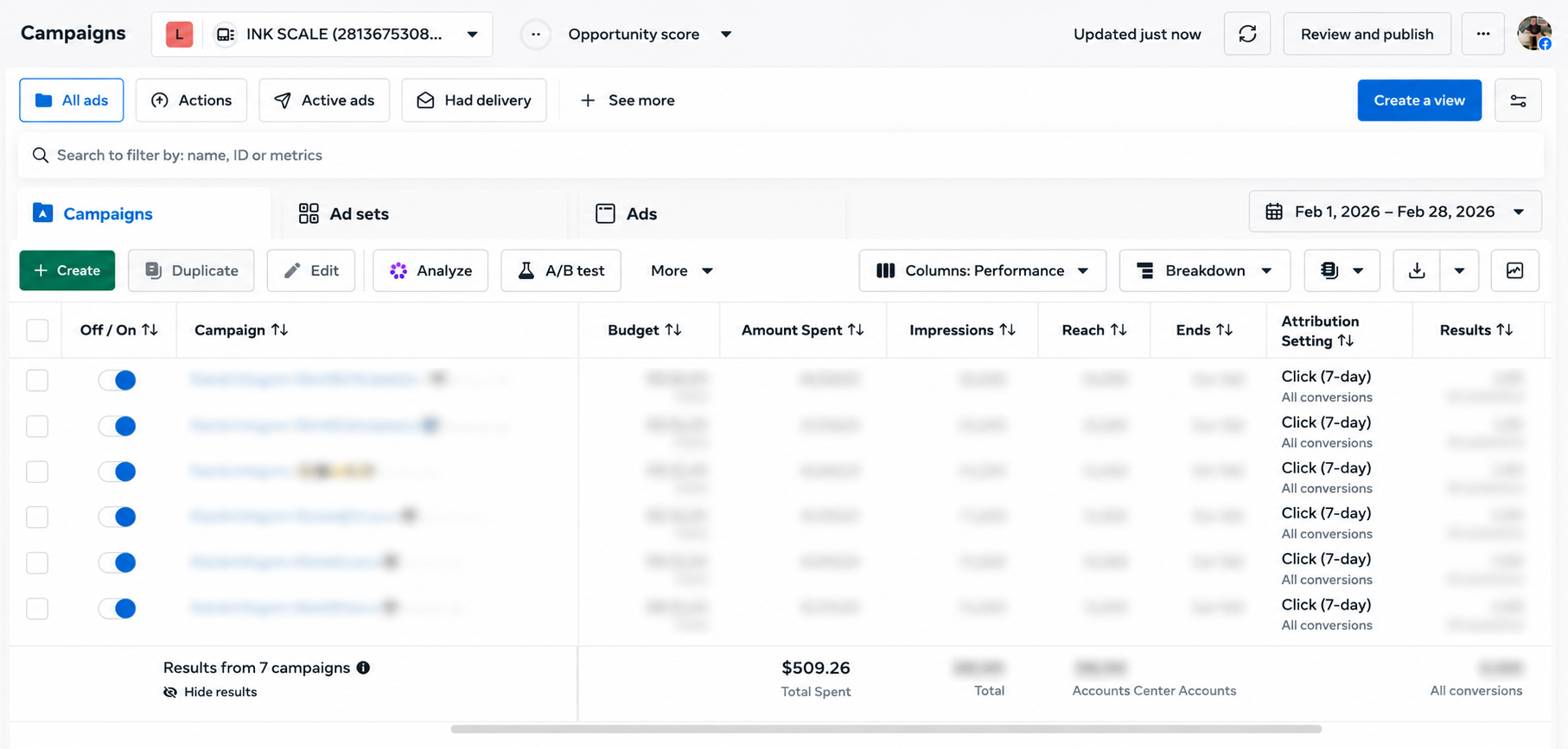Click Review and publish

(1367, 34)
